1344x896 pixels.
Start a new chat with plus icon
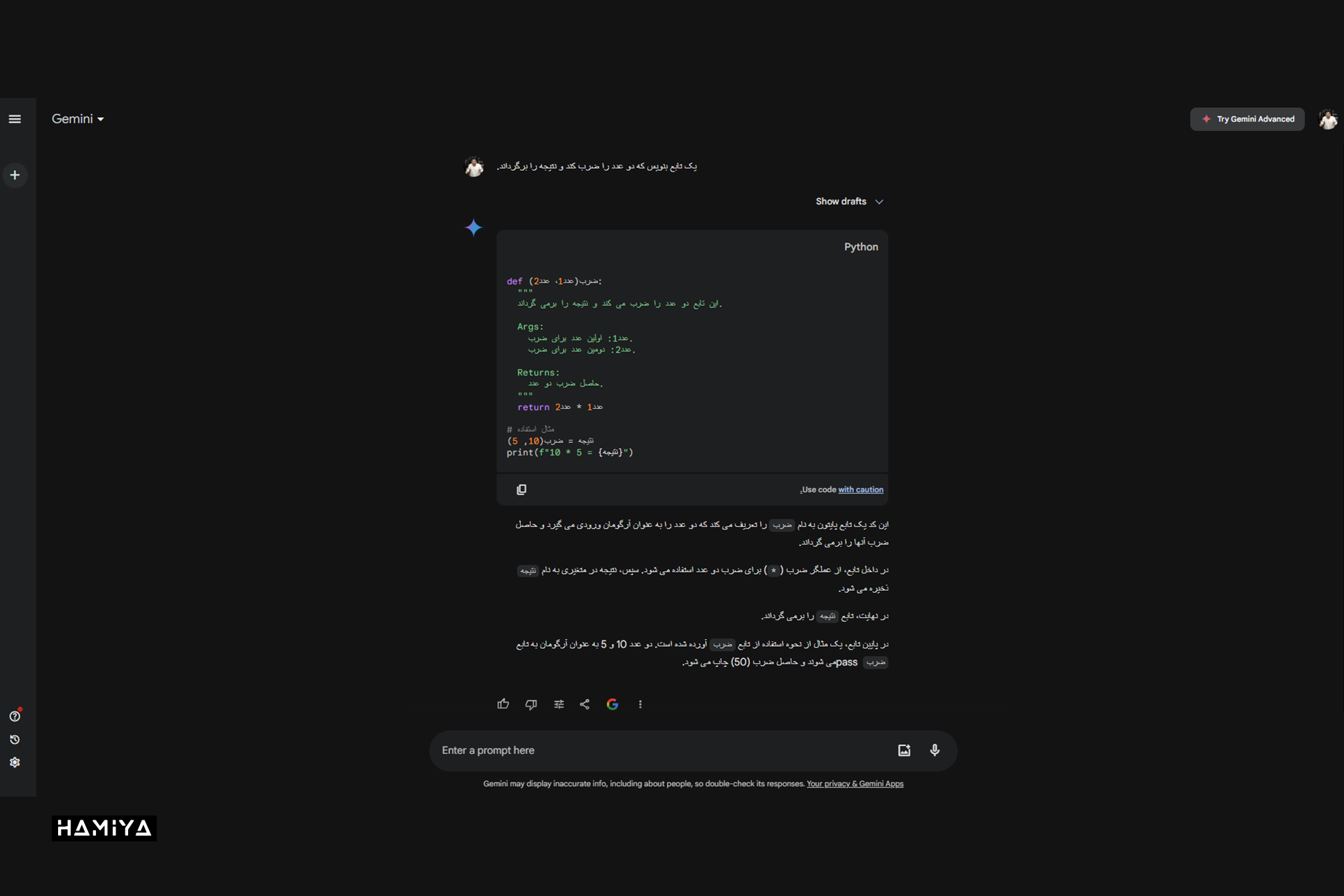15,175
